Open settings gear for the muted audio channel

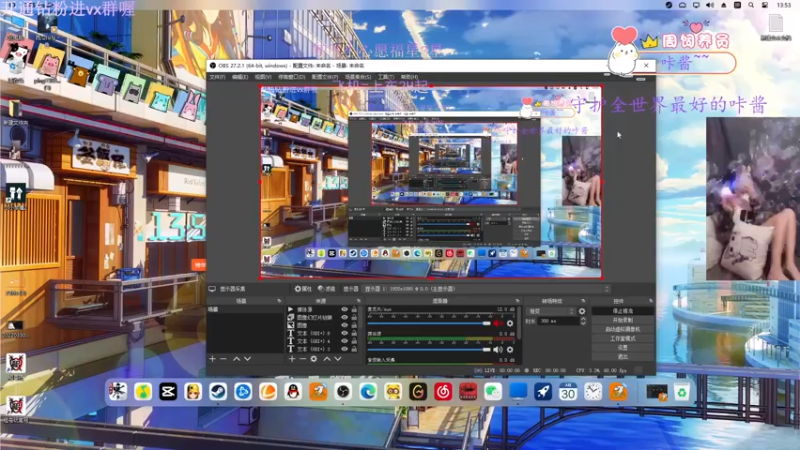(510, 323)
